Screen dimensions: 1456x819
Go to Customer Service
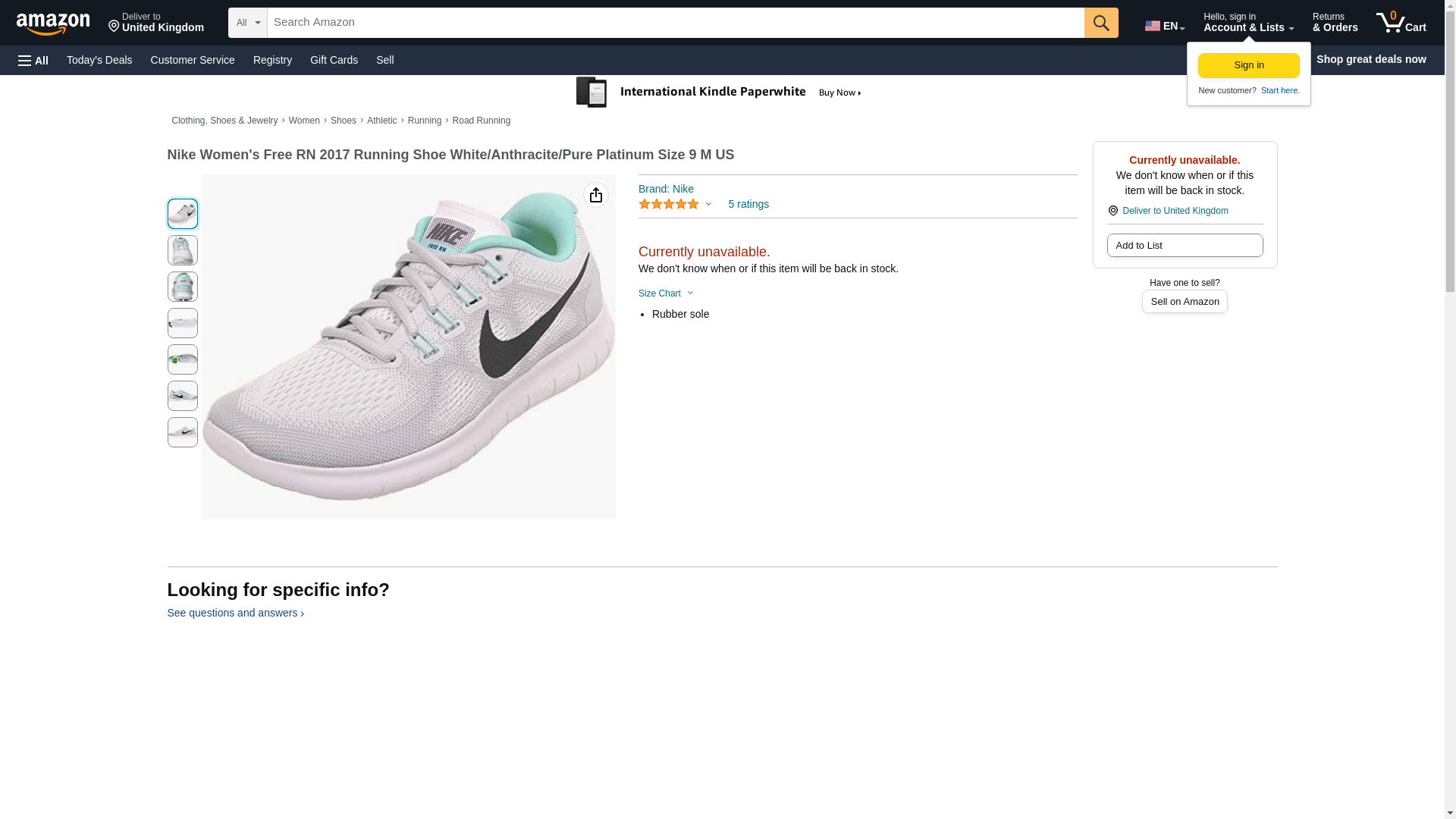click(193, 60)
